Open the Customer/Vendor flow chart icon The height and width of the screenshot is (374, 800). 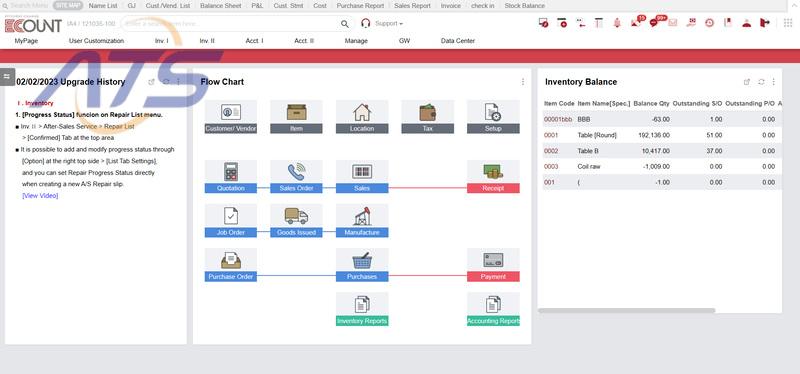tap(231, 112)
